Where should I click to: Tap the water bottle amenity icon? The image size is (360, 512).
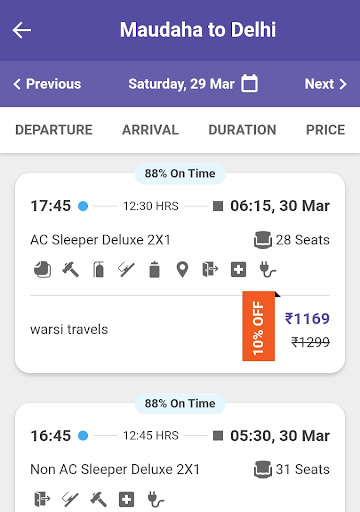(x=154, y=269)
